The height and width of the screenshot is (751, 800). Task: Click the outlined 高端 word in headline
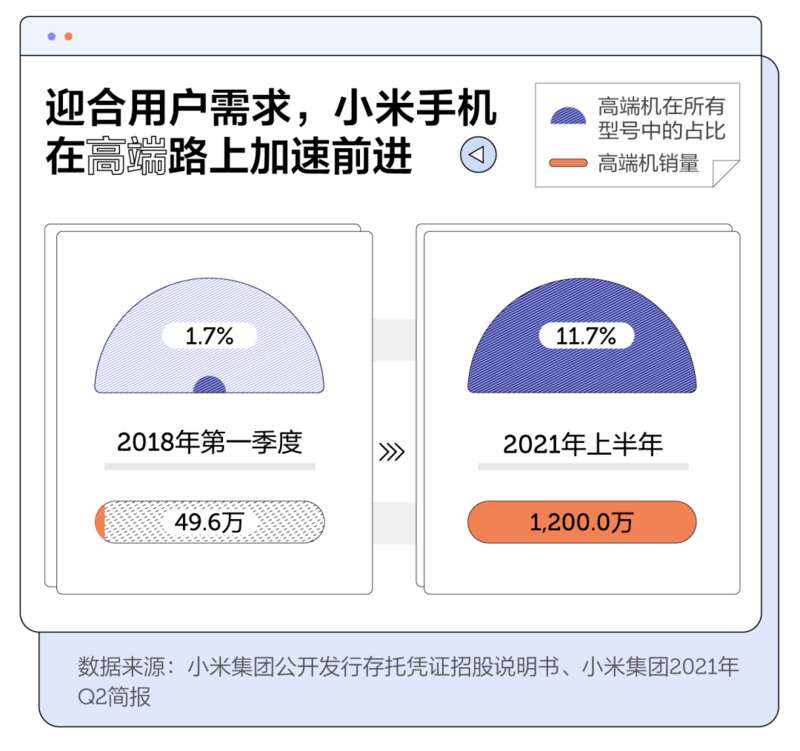[x=127, y=156]
